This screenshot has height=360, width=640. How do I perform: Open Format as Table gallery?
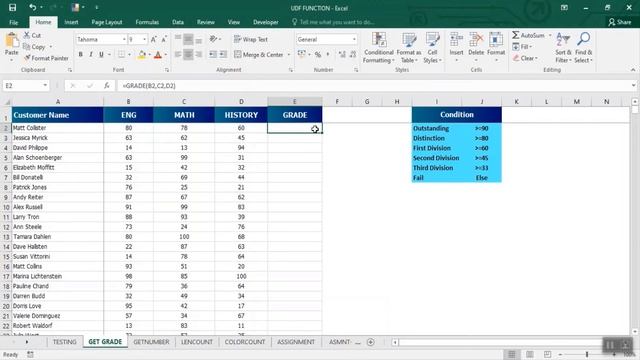(x=409, y=48)
